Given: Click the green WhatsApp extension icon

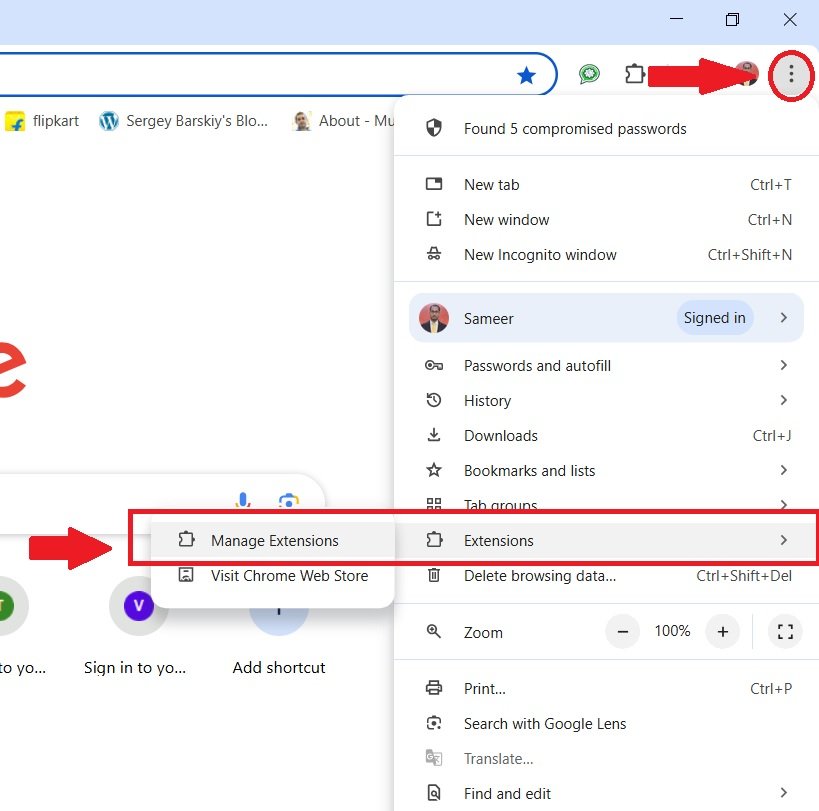Looking at the screenshot, I should coord(589,73).
